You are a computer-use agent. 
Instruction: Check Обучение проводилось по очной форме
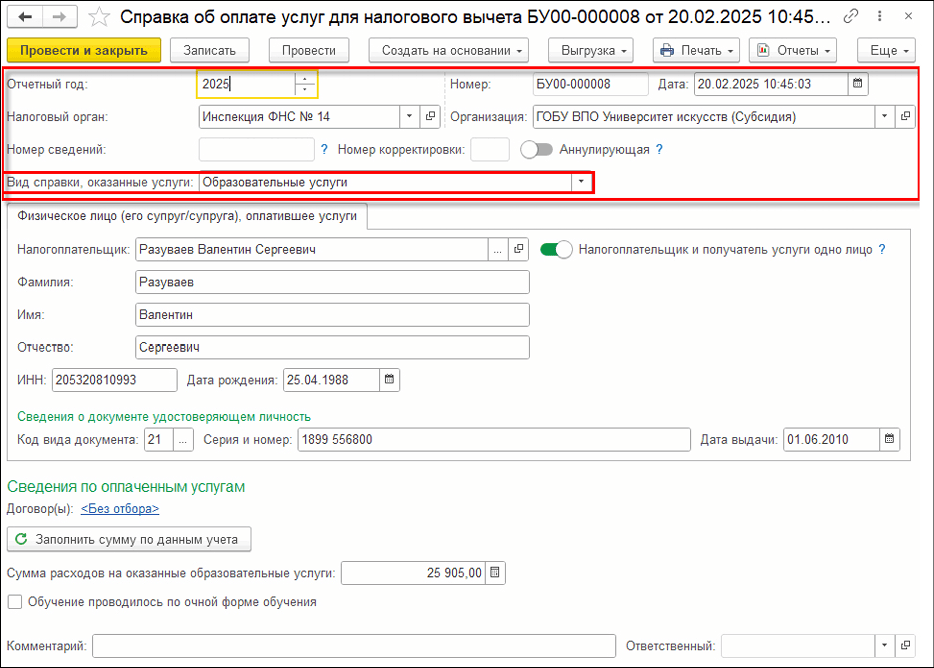tap(15, 602)
